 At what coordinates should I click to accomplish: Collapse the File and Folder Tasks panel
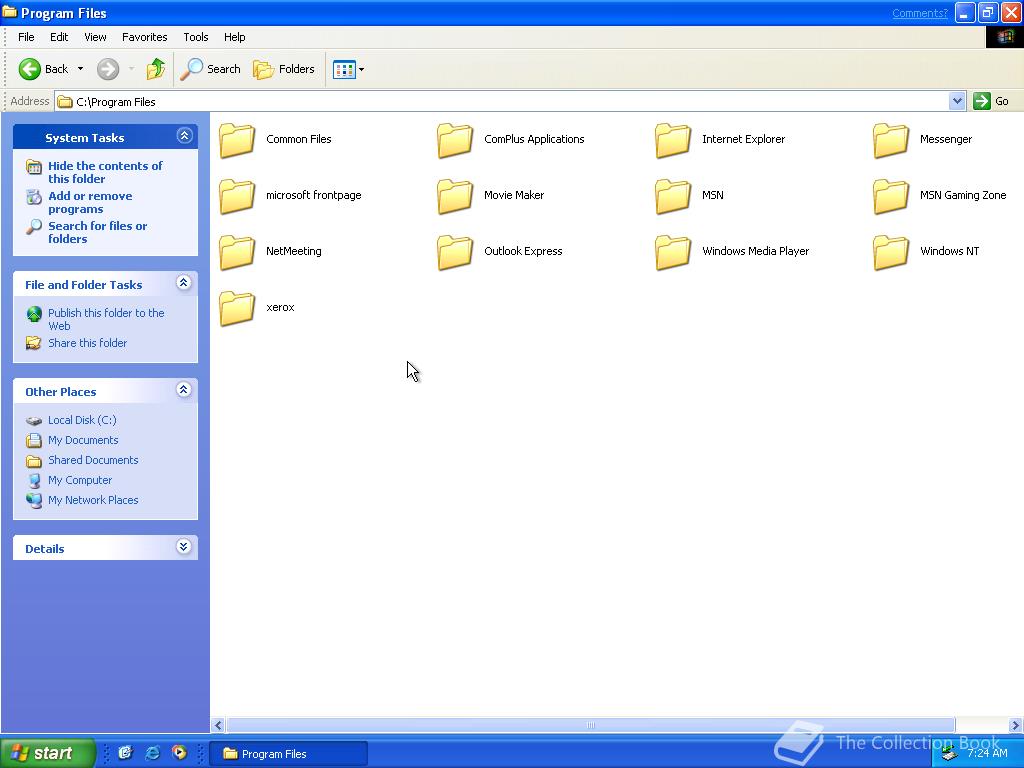pos(184,283)
